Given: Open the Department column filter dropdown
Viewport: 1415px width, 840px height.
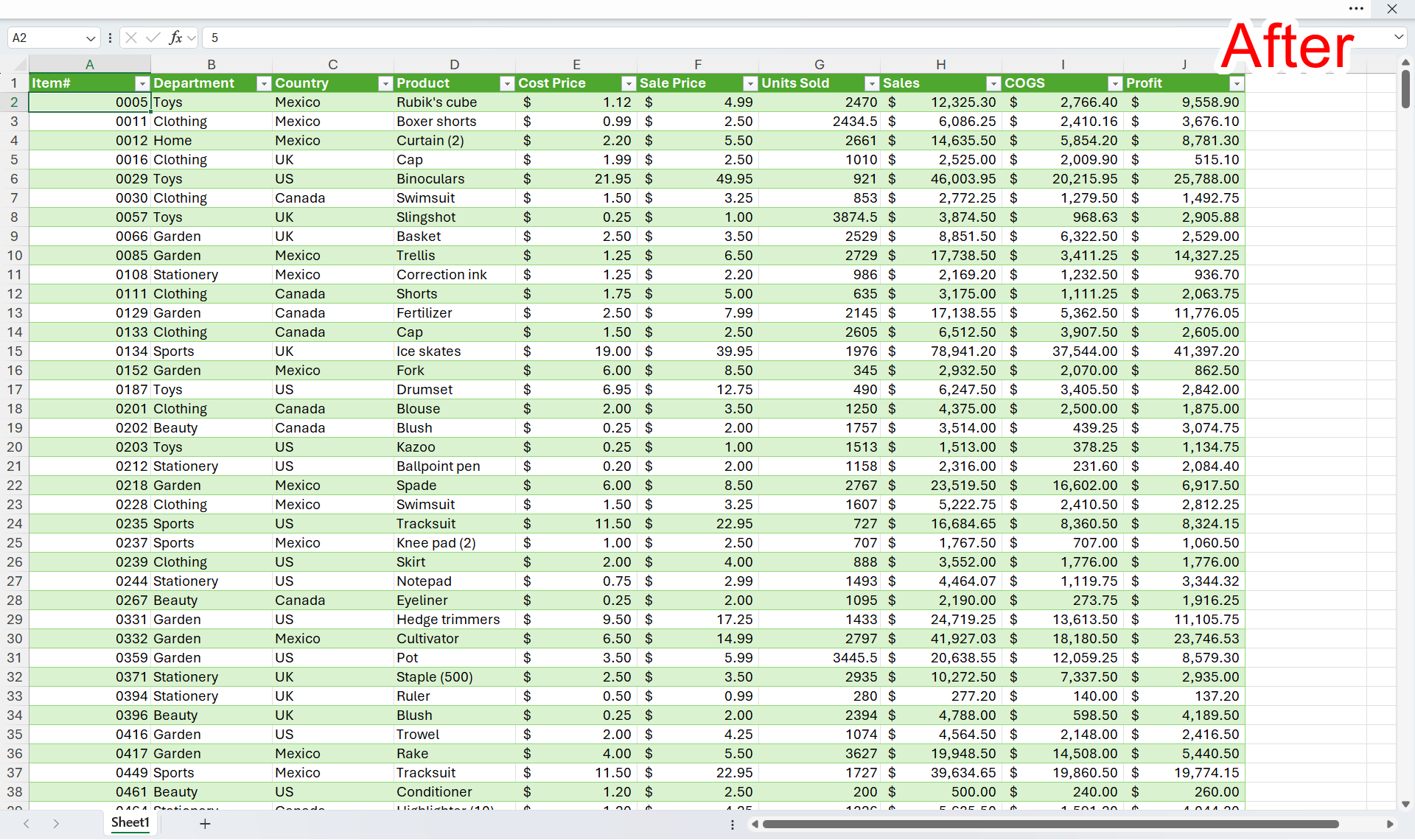Looking at the screenshot, I should (264, 84).
